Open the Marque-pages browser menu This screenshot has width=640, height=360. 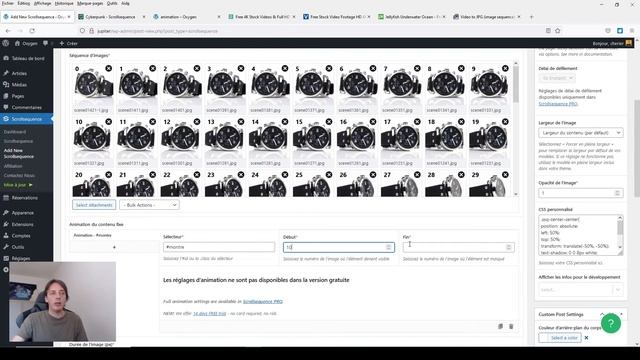click(90, 3)
